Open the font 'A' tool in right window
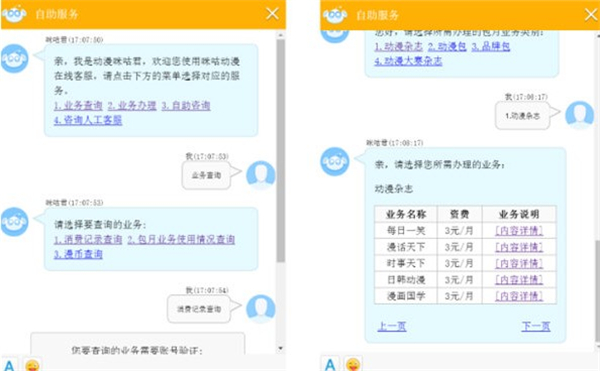This screenshot has height=371, width=600. click(330, 364)
